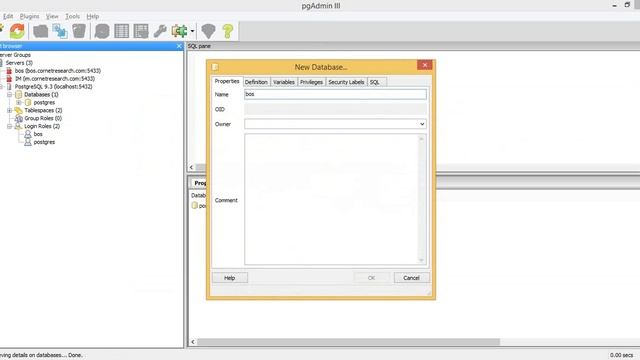Switch to the Privileges tab

(311, 82)
